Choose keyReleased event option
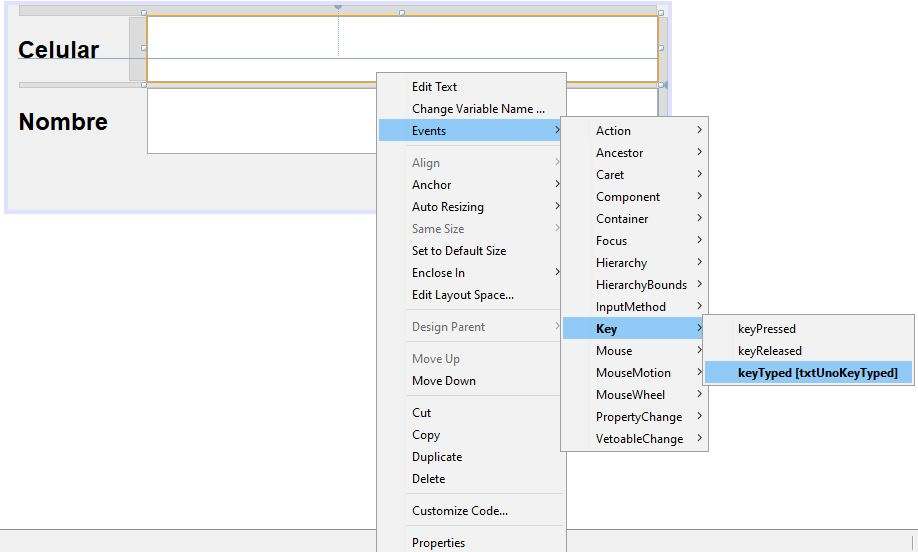 [769, 351]
